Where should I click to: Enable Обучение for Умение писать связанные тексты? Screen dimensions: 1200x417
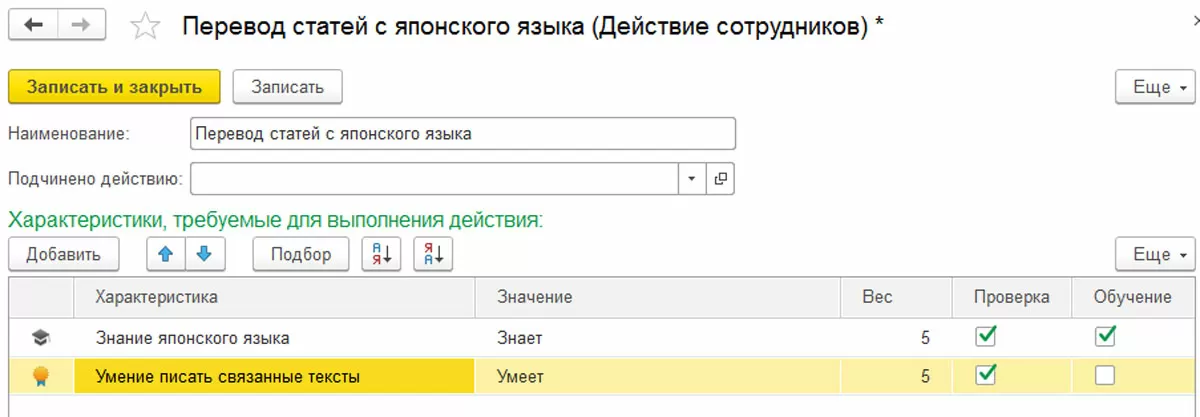tap(1105, 376)
